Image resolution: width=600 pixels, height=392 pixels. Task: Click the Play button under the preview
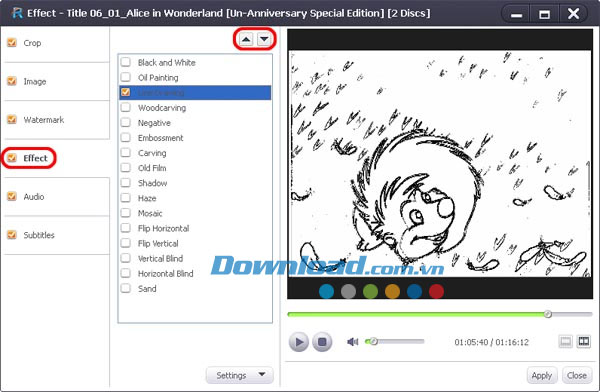pyautogui.click(x=299, y=342)
